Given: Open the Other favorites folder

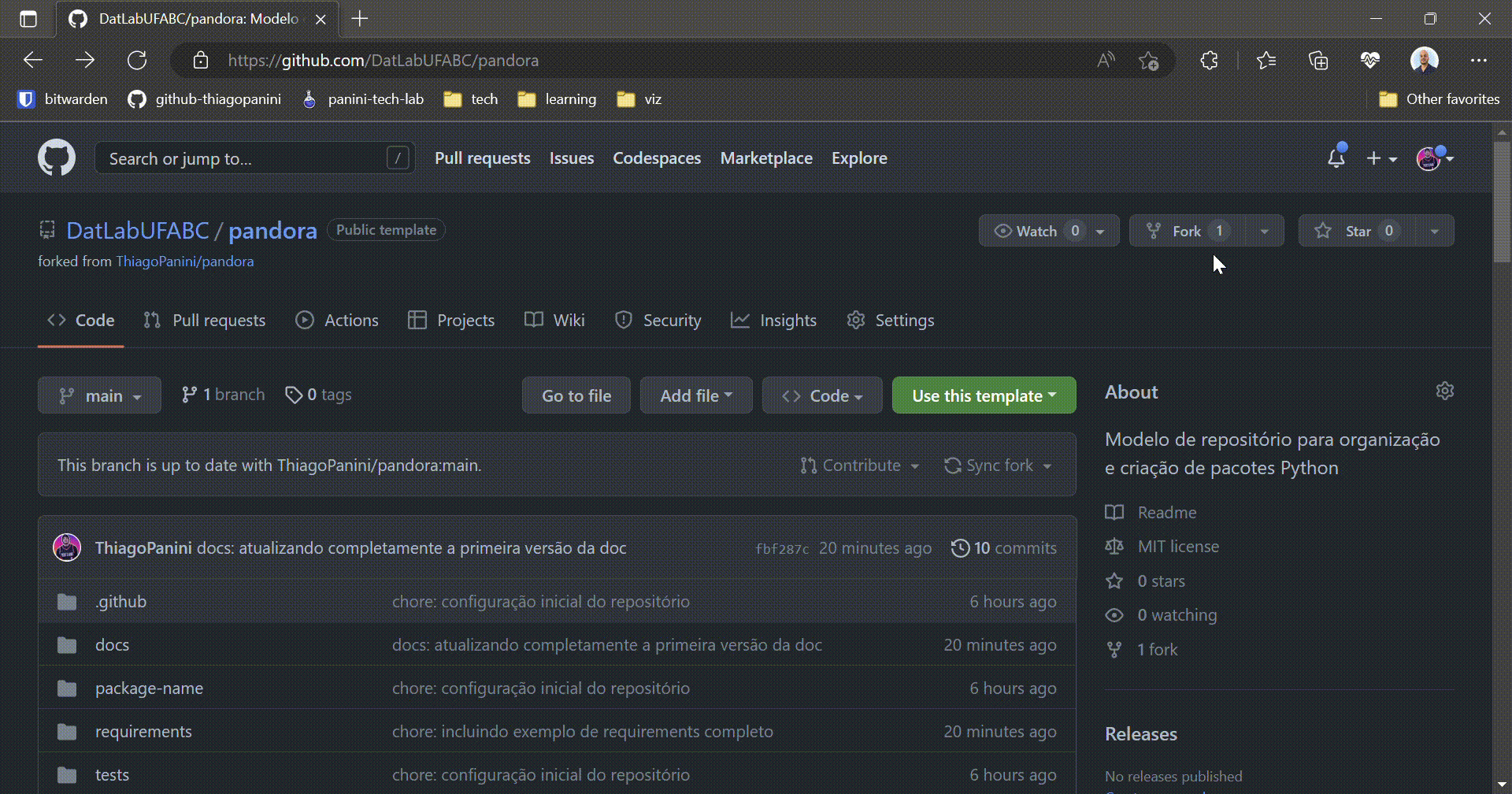Looking at the screenshot, I should (1440, 99).
